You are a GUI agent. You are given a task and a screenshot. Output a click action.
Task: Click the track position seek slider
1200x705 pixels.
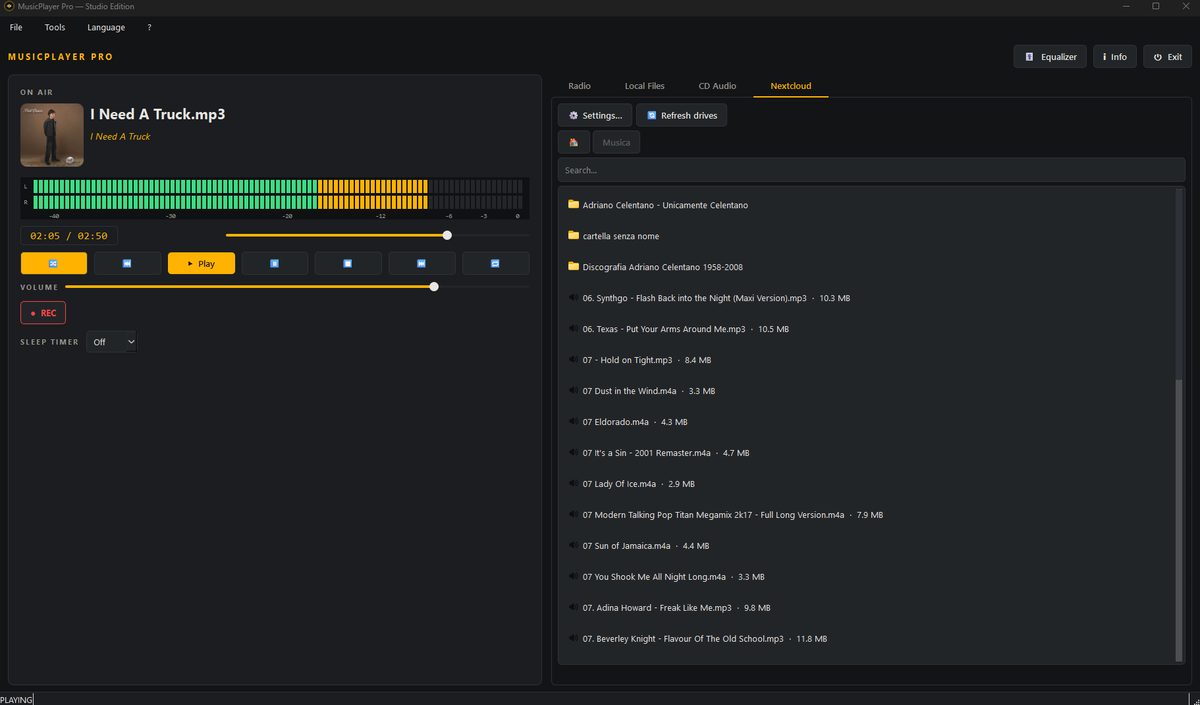point(377,235)
